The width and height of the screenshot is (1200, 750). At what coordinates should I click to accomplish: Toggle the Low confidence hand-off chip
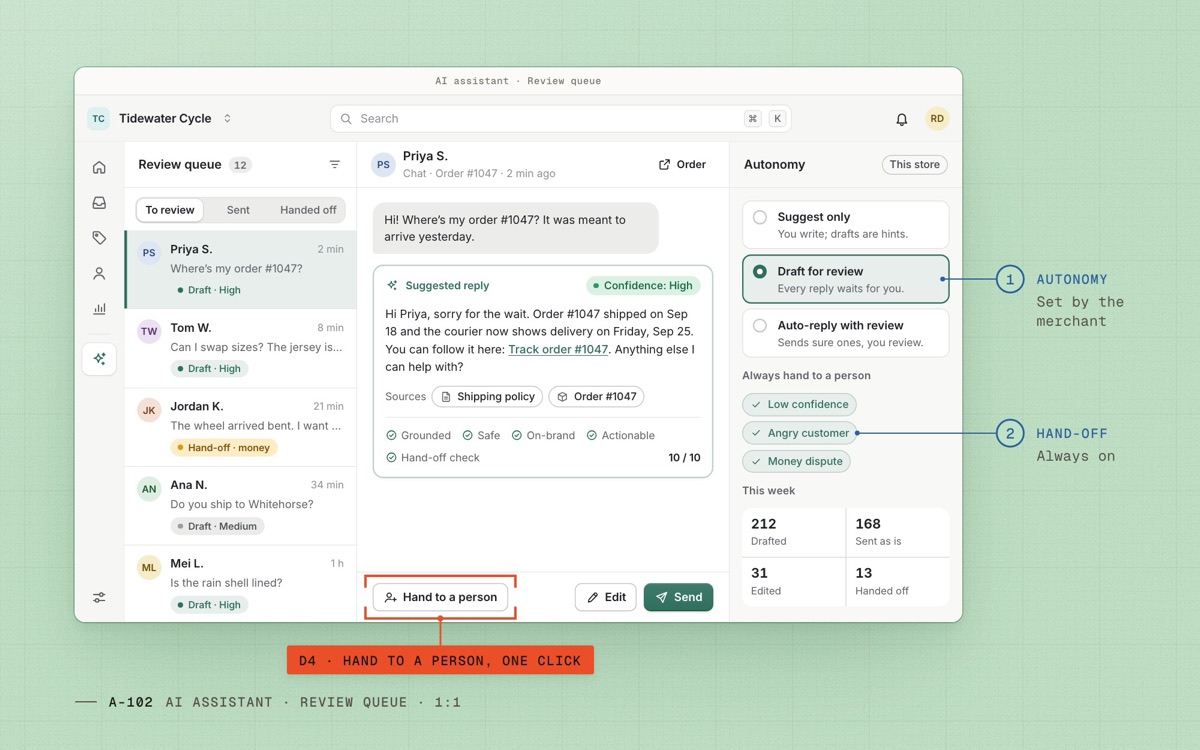[799, 404]
